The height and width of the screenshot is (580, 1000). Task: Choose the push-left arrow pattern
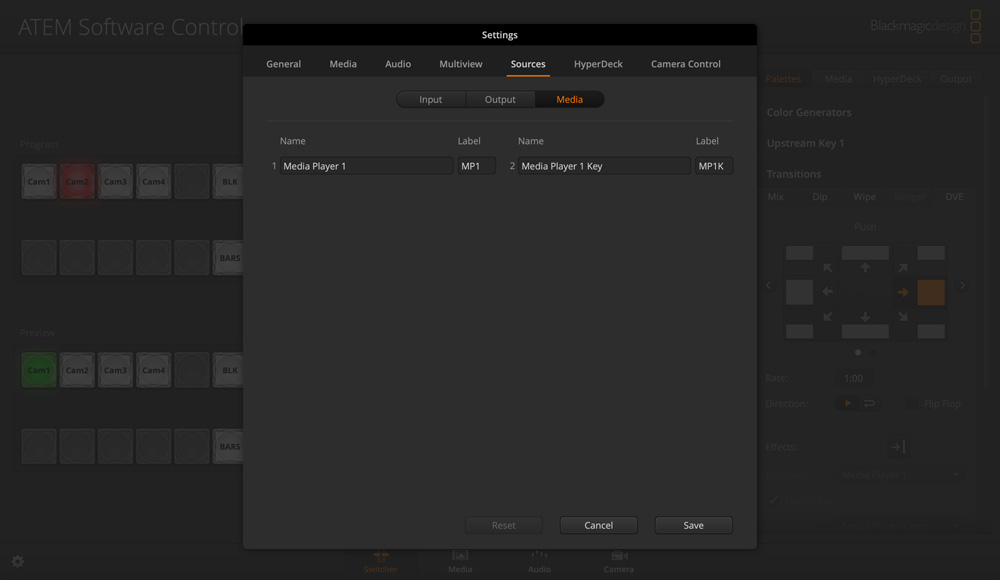tap(827, 292)
